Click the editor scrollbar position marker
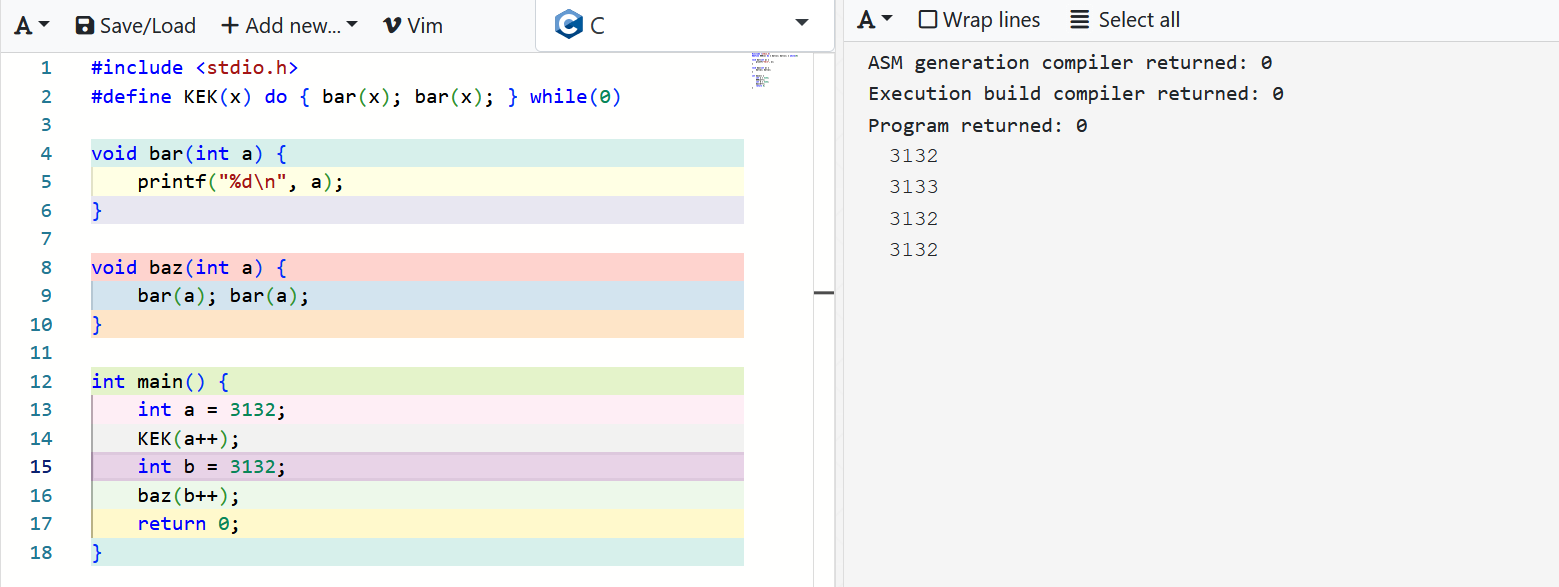Screen dimensions: 1559x587 824,293
